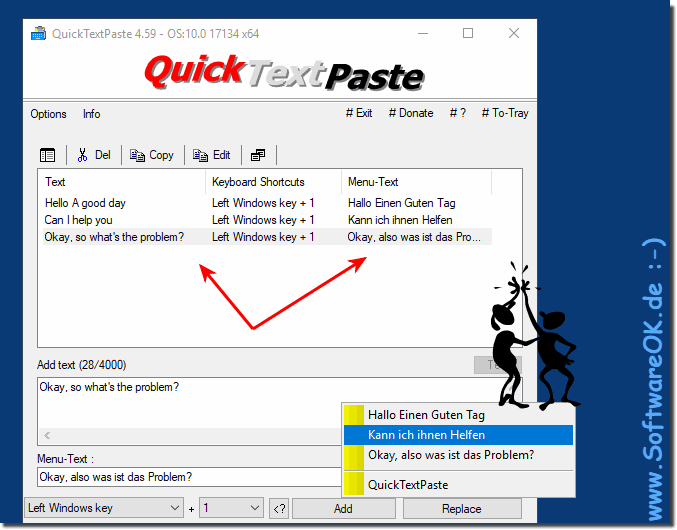This screenshot has width=677, height=530.
Task: Click the 'Kann ich ihnen Helfen' list cell
Action: point(400,220)
